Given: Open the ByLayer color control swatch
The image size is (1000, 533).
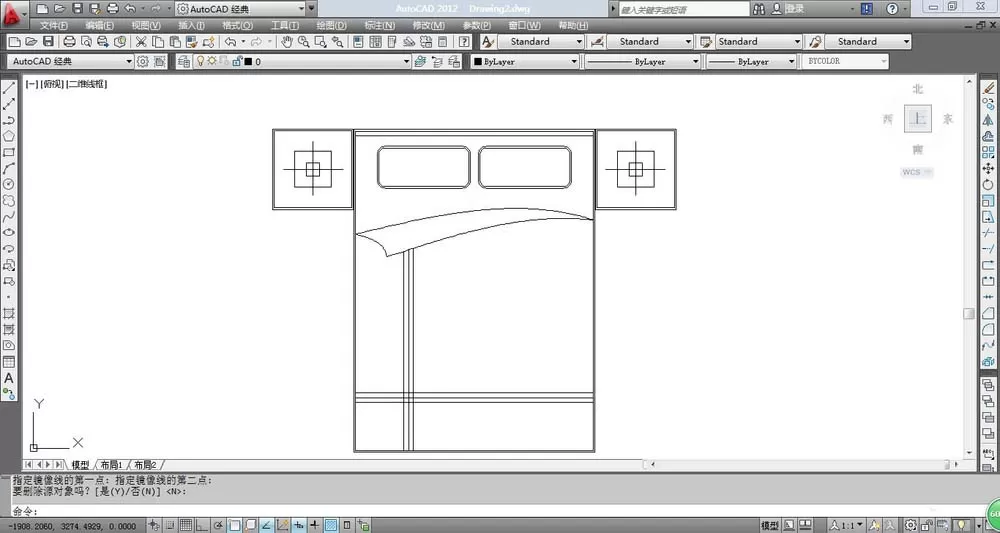Looking at the screenshot, I should tap(524, 62).
